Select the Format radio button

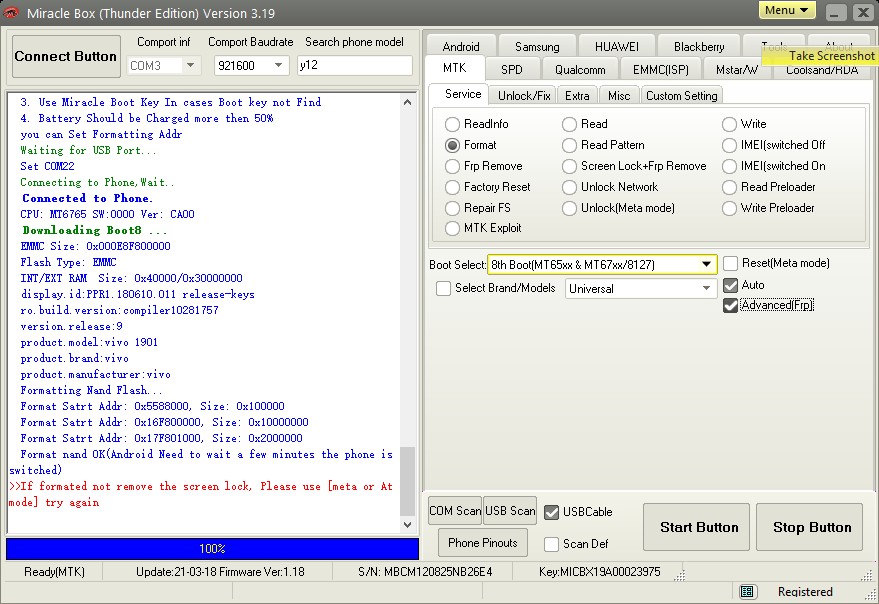452,145
